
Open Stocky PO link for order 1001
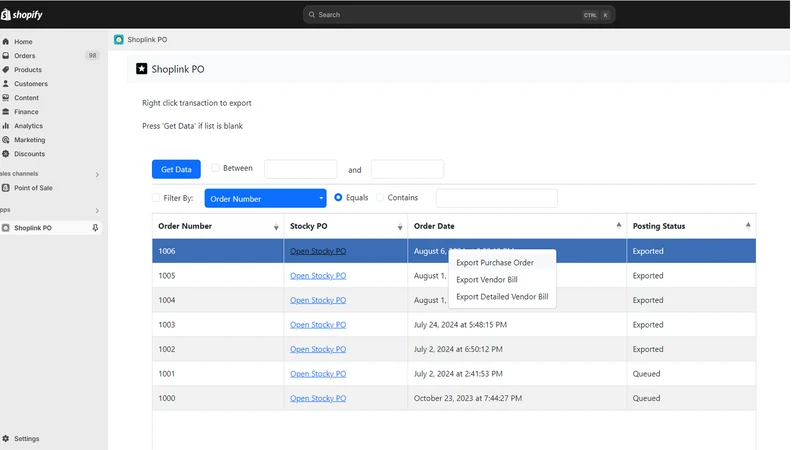pyautogui.click(x=318, y=373)
